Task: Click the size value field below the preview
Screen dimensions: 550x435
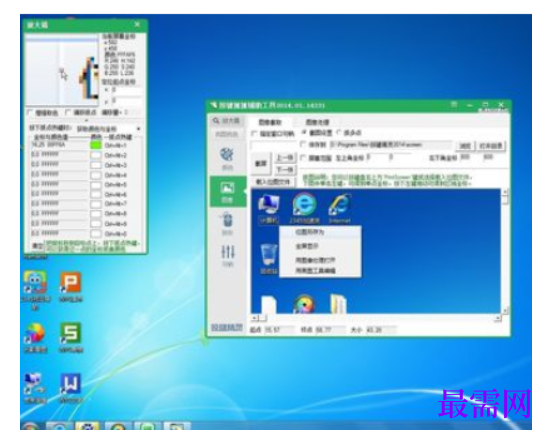Action: [x=382, y=330]
